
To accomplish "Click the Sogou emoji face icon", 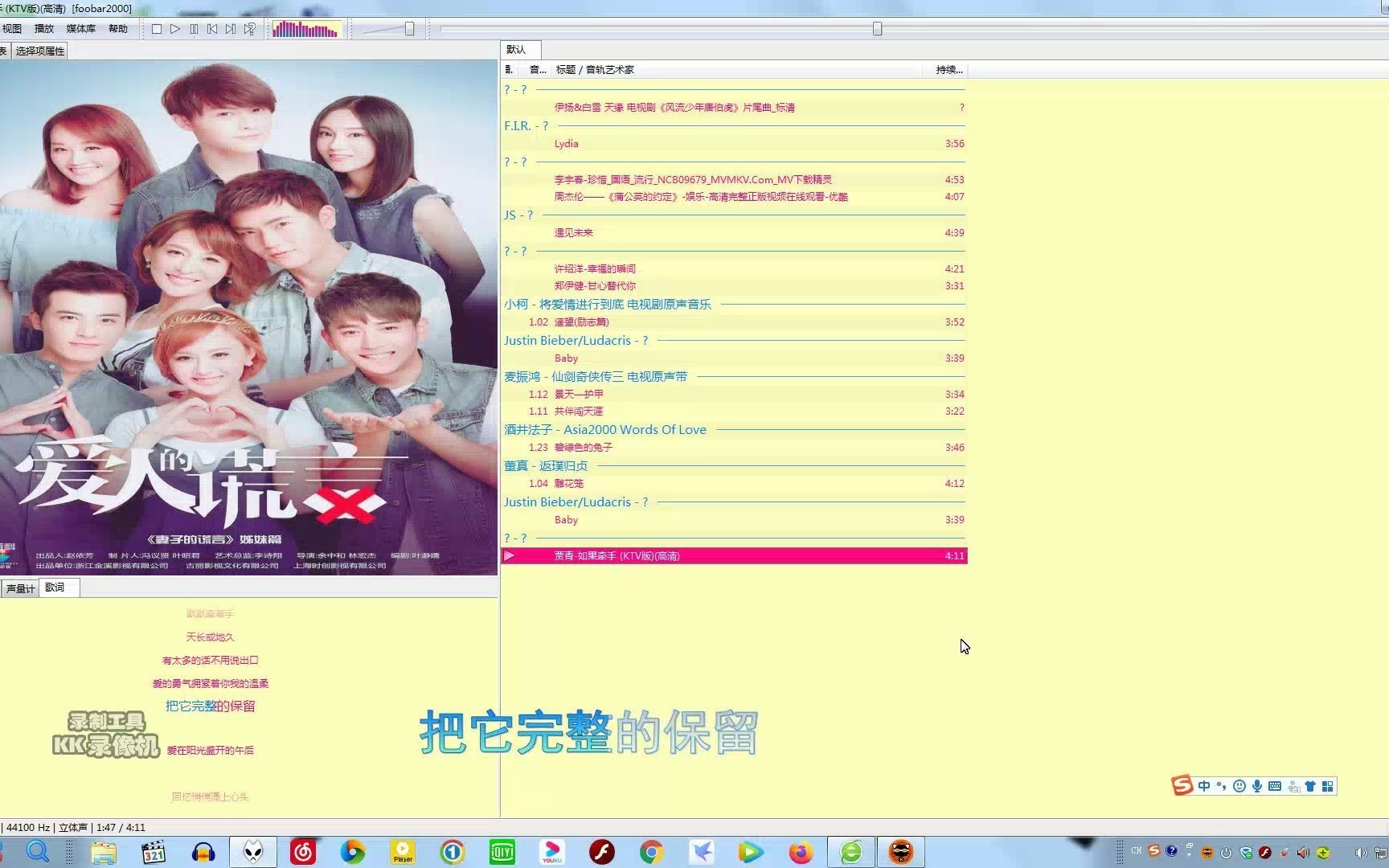I will pyautogui.click(x=1239, y=786).
